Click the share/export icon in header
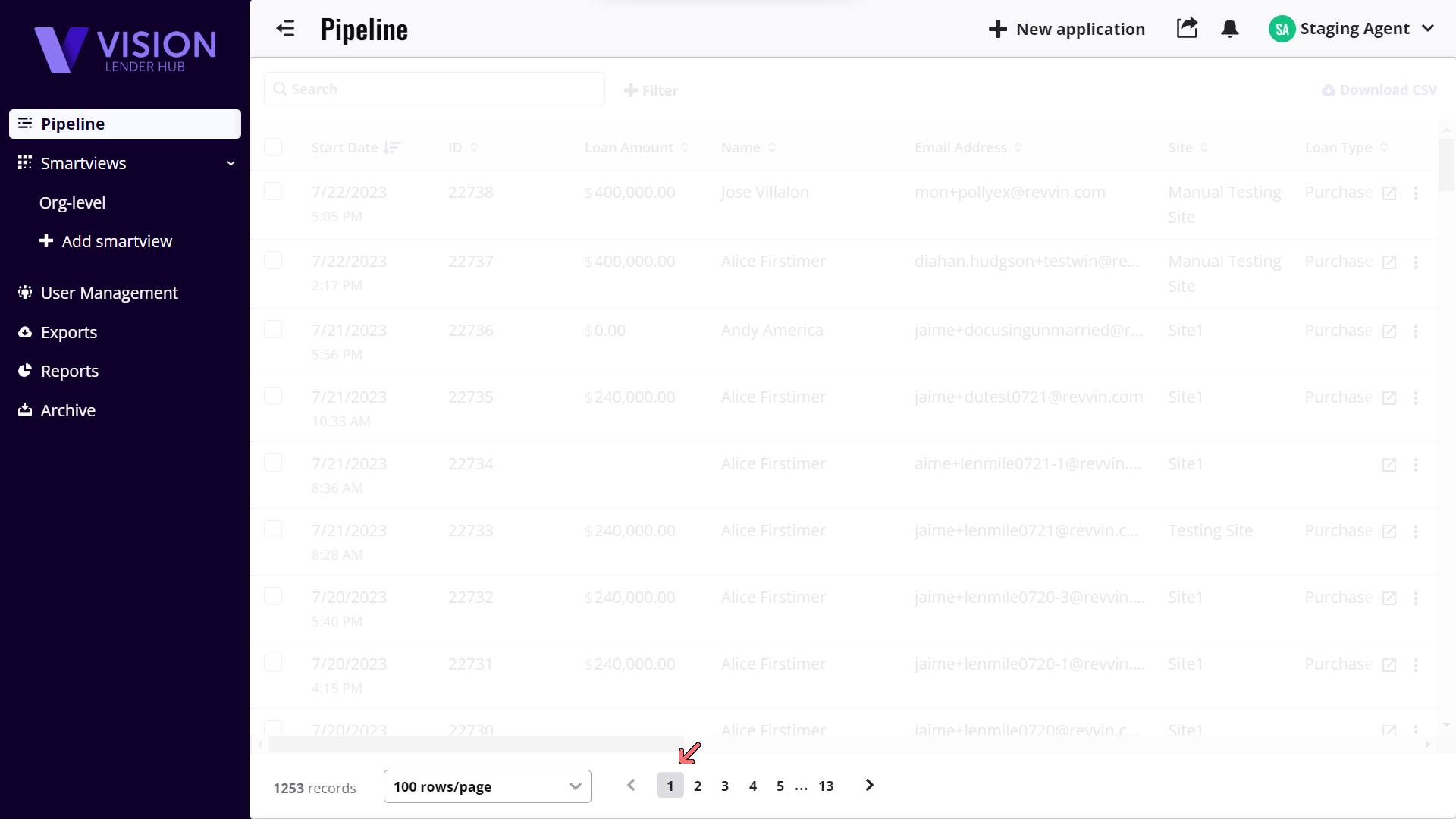The image size is (1456, 819). tap(1187, 28)
